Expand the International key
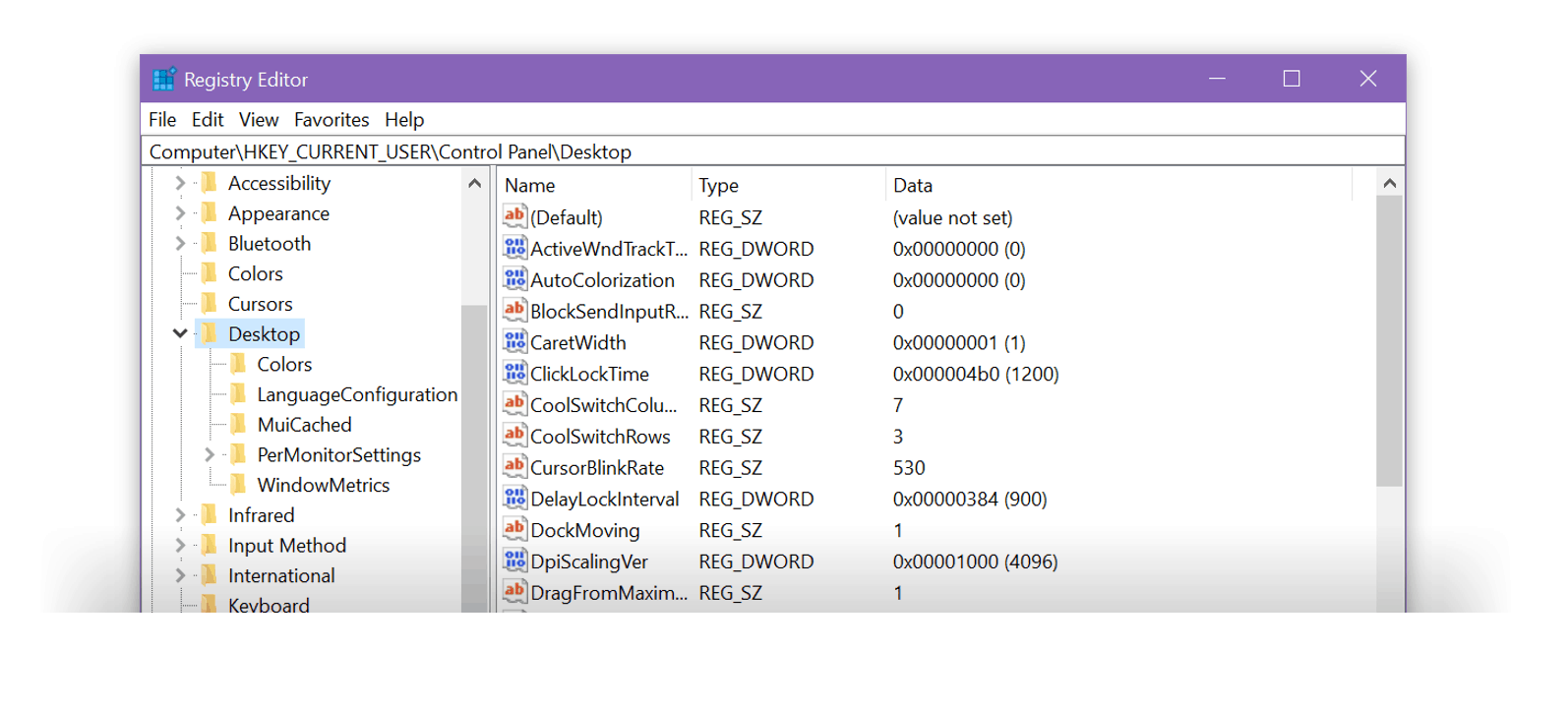 180,575
